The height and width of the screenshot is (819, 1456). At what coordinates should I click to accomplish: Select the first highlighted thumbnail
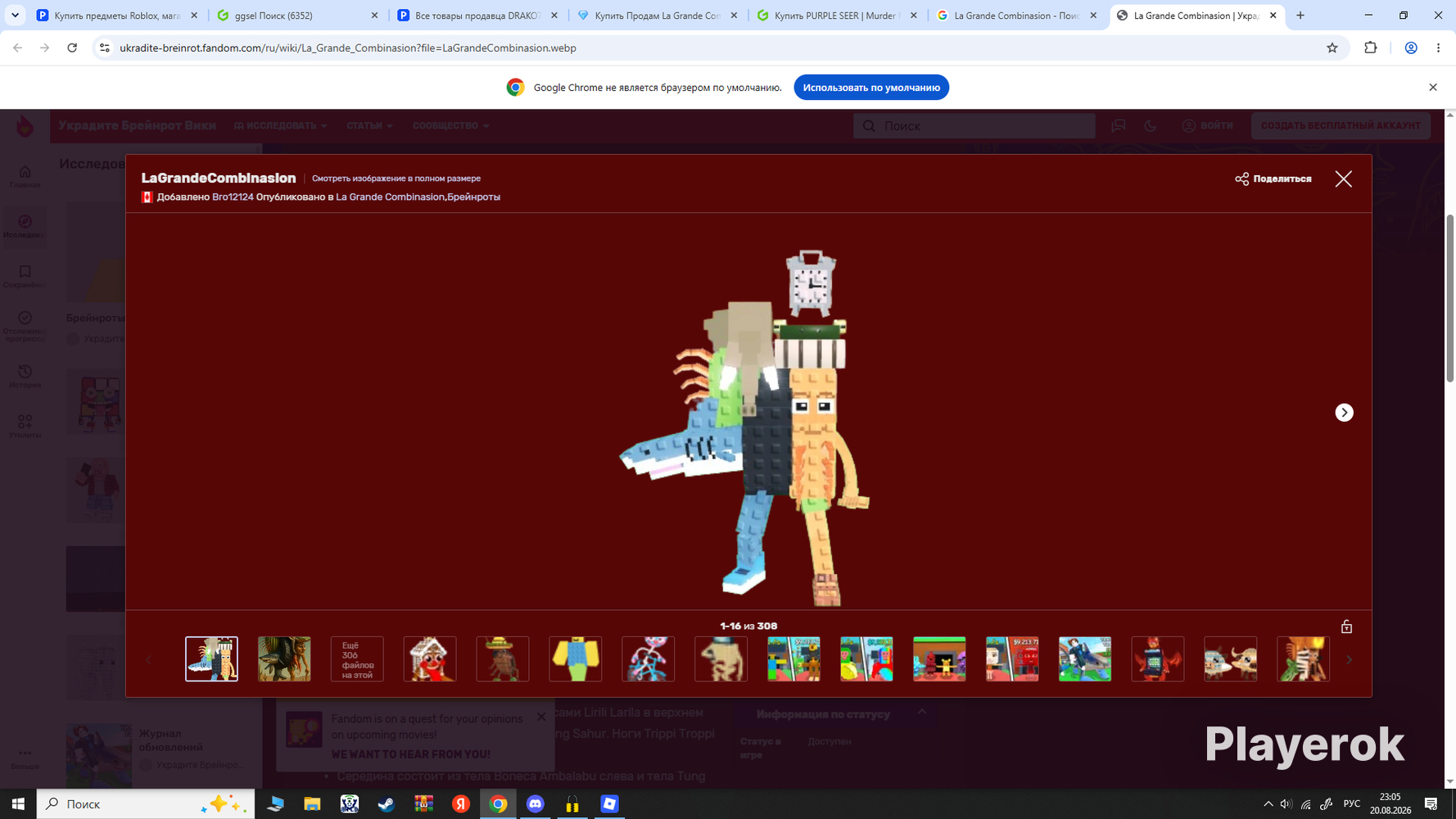point(211,659)
